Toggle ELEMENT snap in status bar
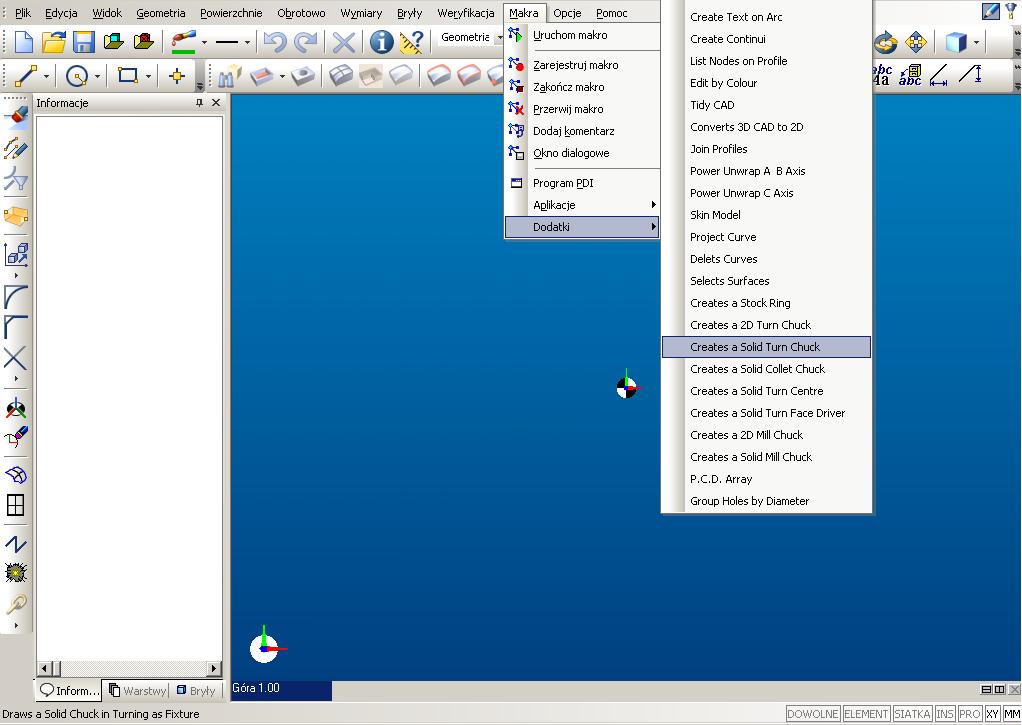 (866, 714)
